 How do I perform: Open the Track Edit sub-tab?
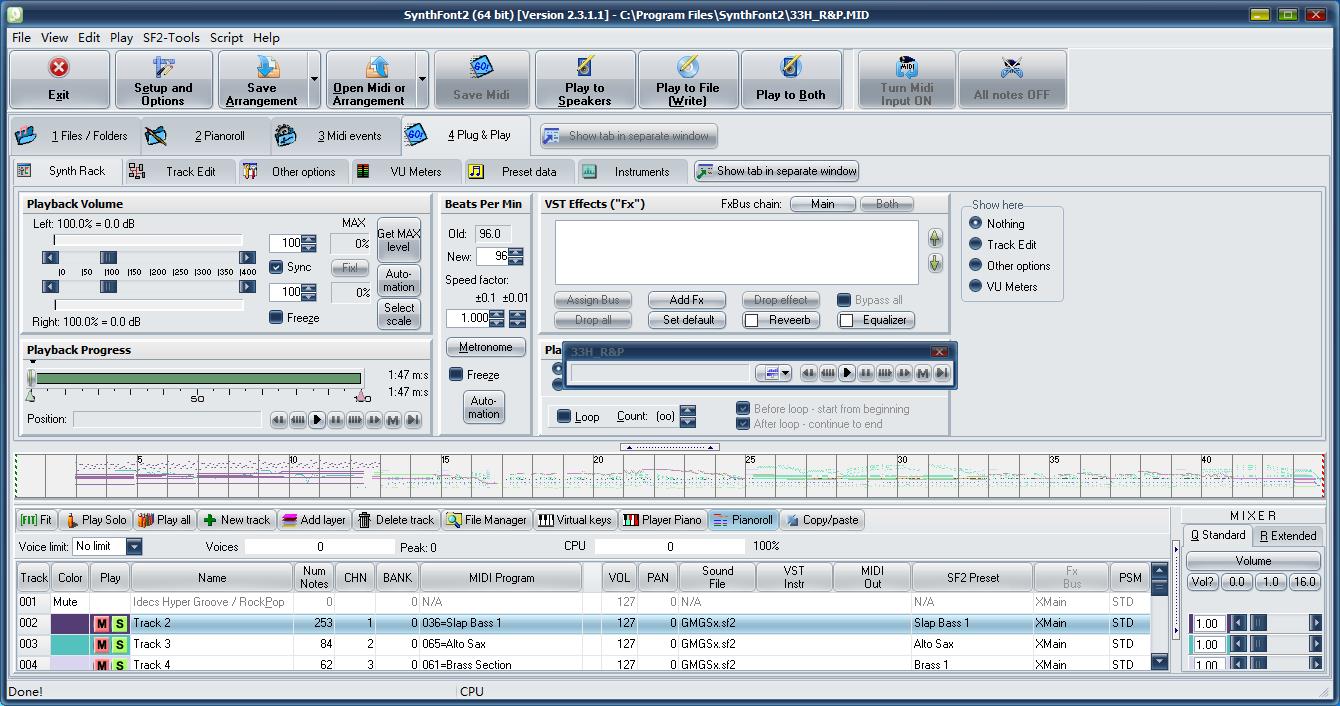pos(179,171)
